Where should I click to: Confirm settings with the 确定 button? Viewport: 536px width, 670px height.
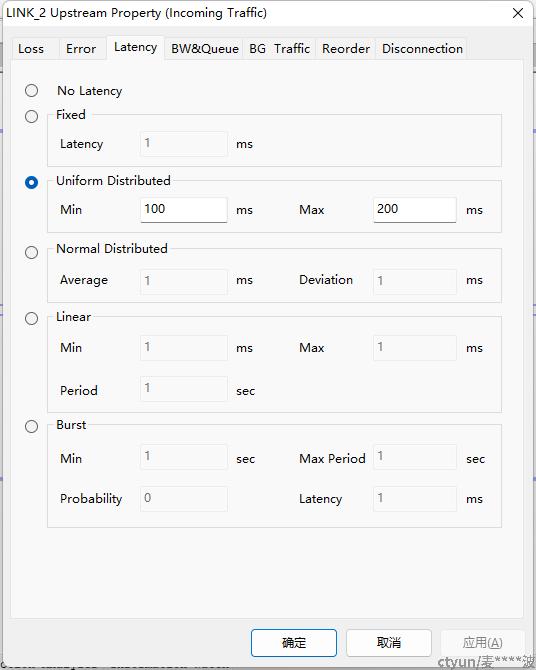(x=294, y=643)
